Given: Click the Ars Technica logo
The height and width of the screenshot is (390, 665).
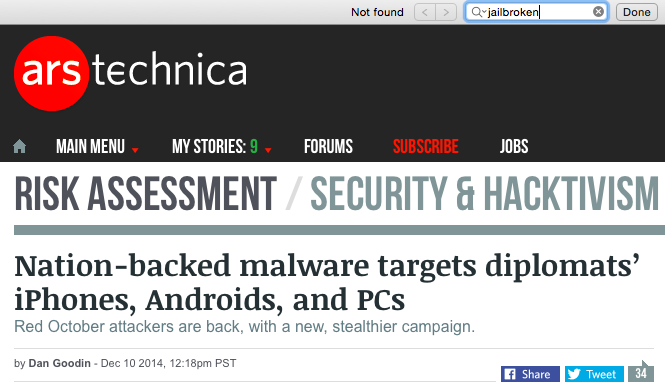Looking at the screenshot, I should coord(130,73).
